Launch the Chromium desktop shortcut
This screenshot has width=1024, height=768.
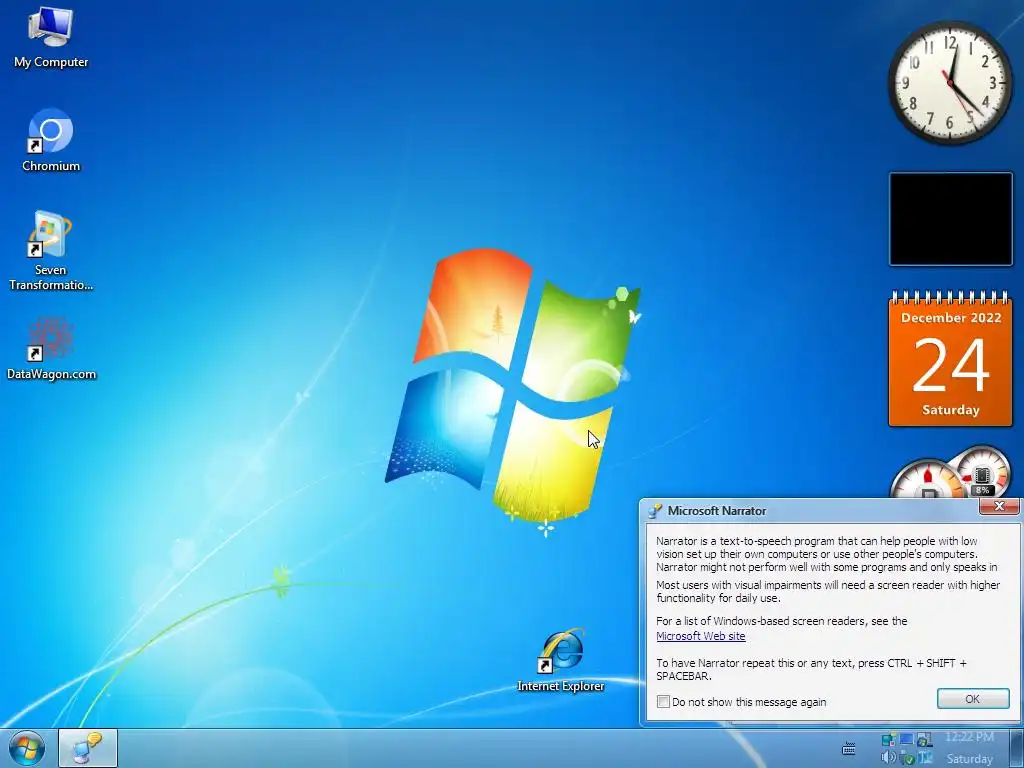coord(50,140)
